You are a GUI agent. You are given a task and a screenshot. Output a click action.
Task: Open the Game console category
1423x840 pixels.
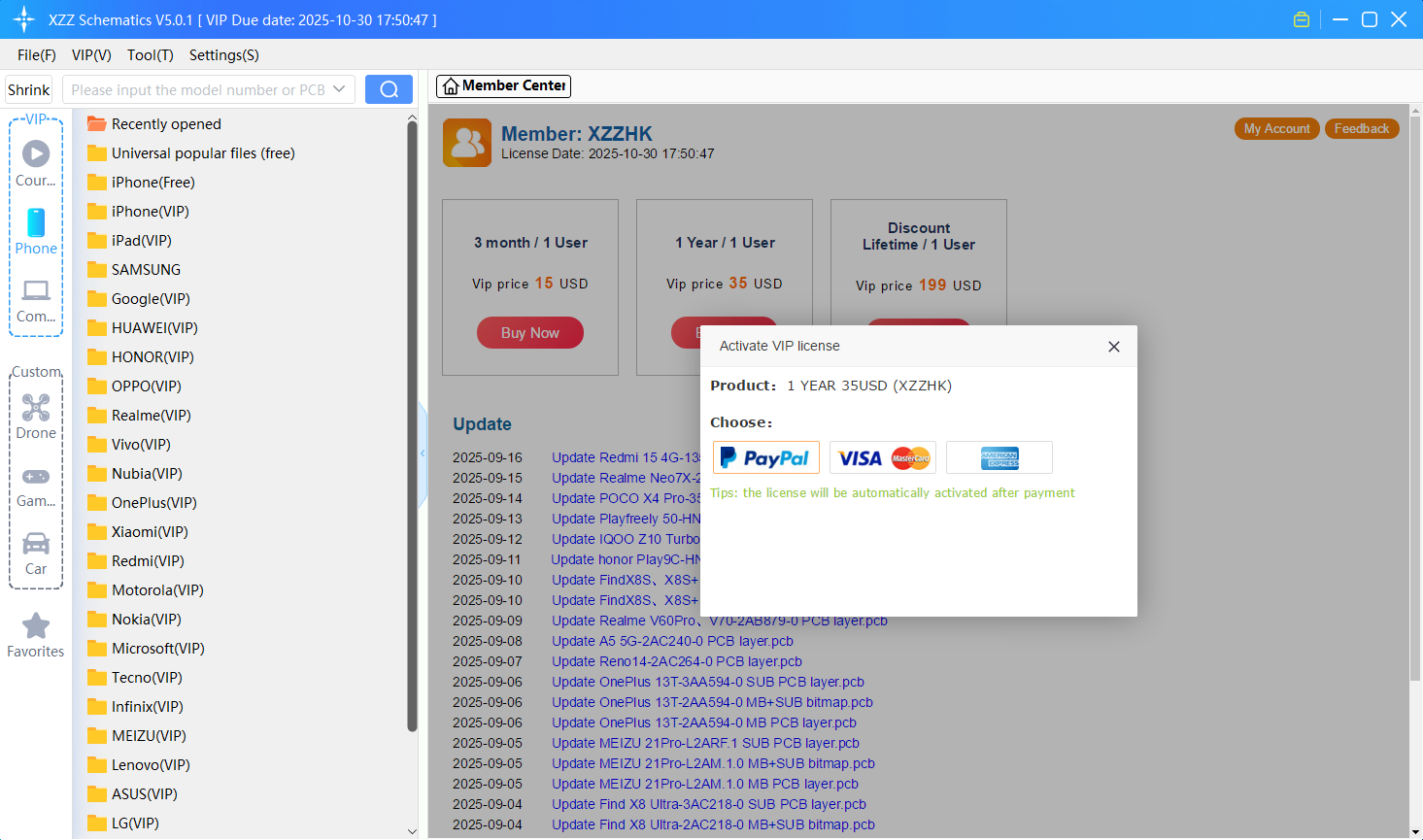pyautogui.click(x=36, y=476)
